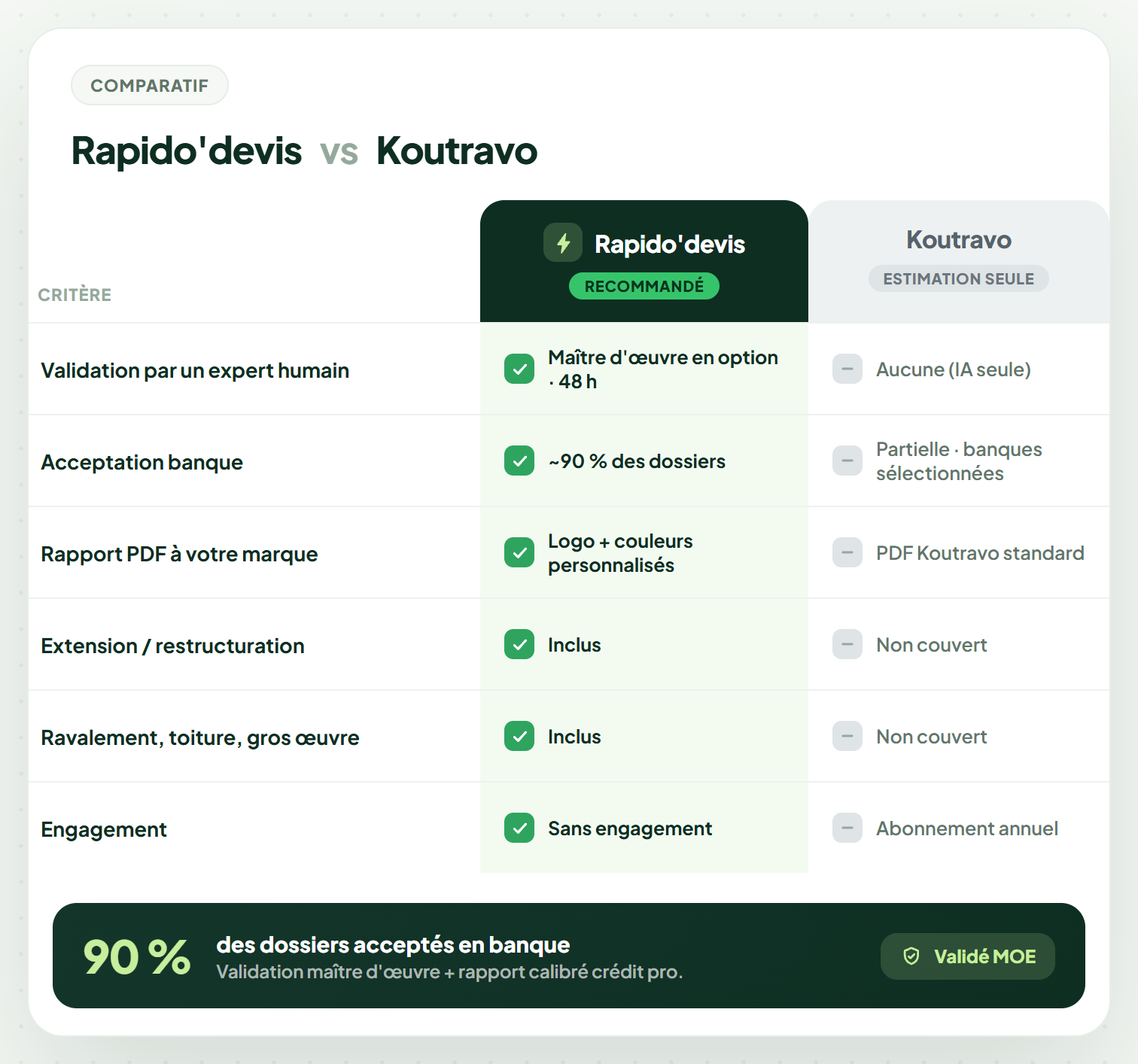The width and height of the screenshot is (1138, 1064).
Task: Click the RECOMMANDÉ green badge
Action: 644,286
